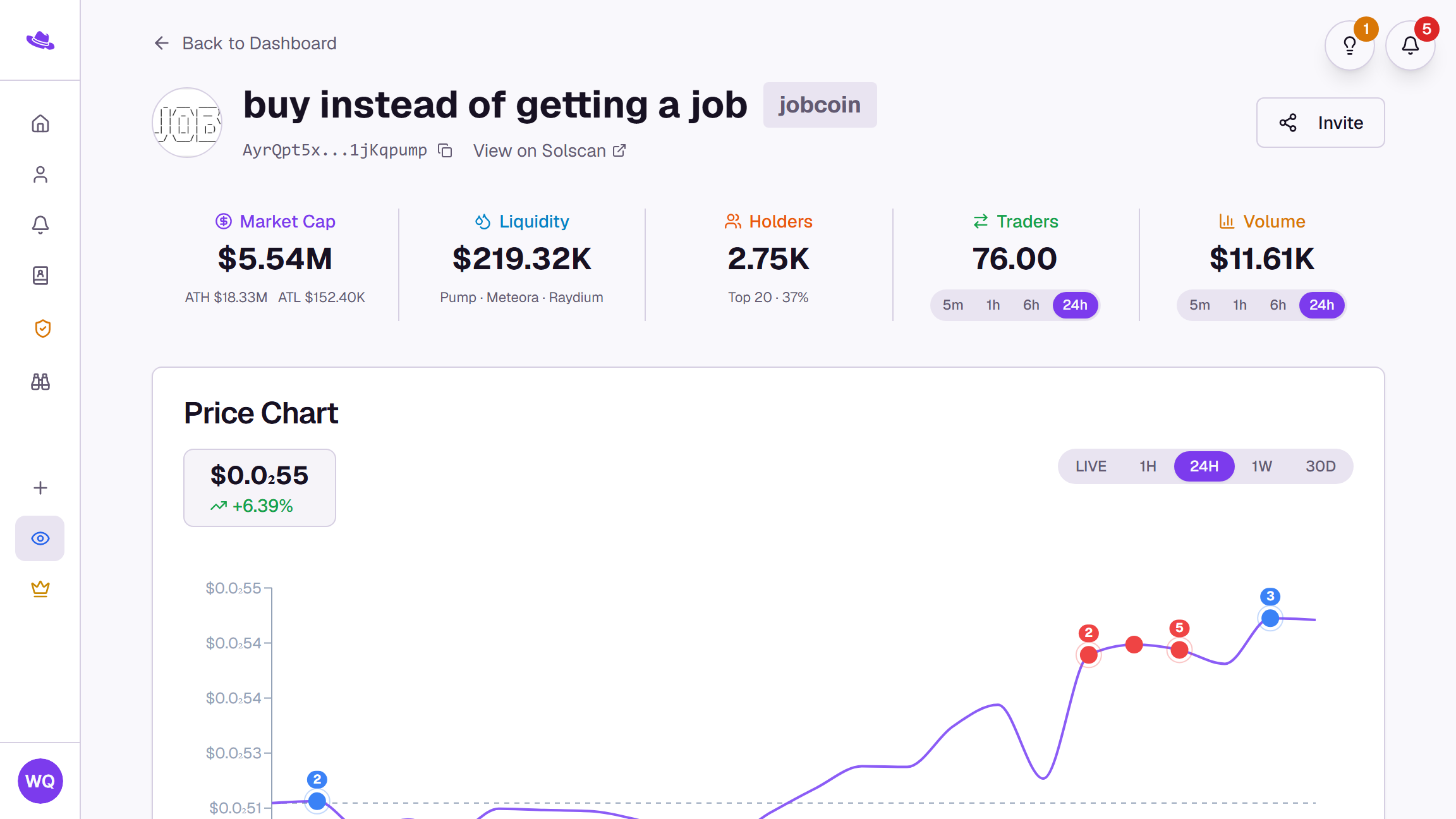1456x819 pixels.
Task: Click the Invite button
Action: point(1320,123)
